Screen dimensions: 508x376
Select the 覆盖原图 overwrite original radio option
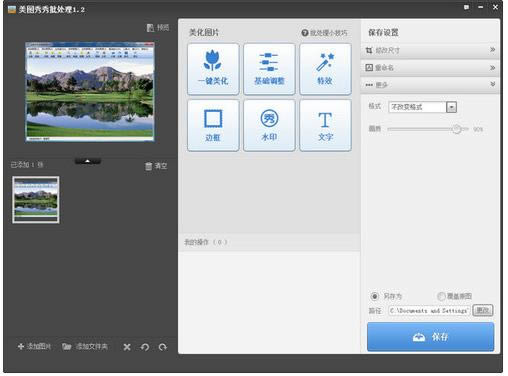click(x=441, y=296)
